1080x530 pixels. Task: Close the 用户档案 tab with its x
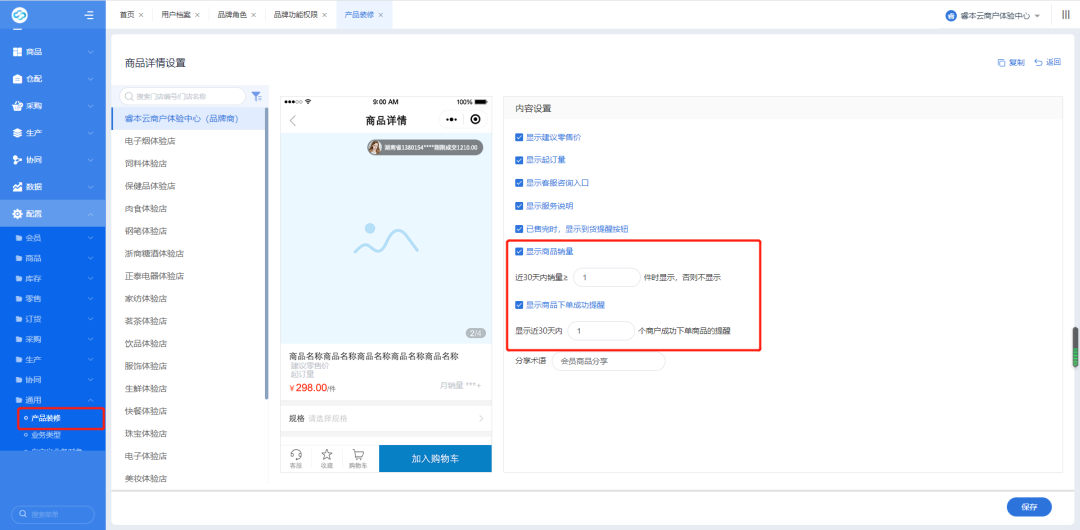click(x=197, y=14)
